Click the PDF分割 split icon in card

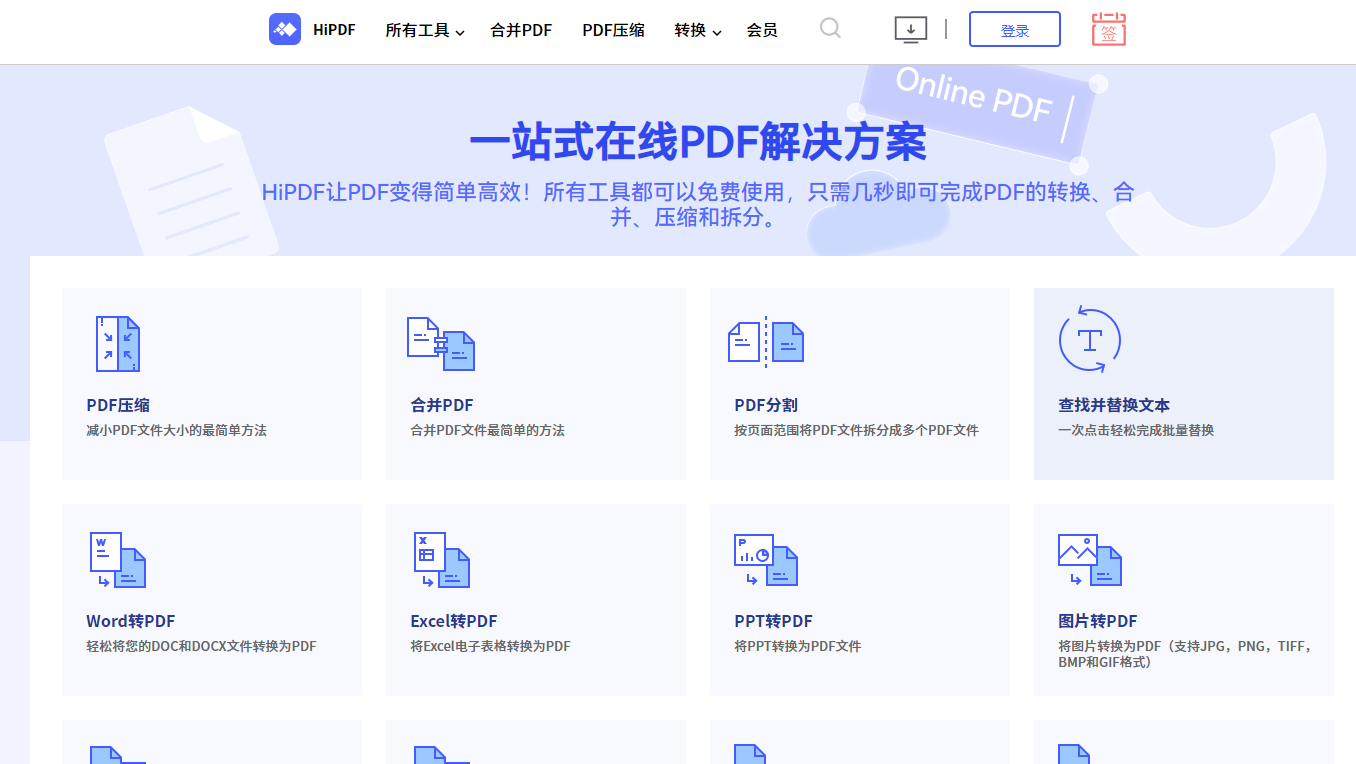coord(766,342)
